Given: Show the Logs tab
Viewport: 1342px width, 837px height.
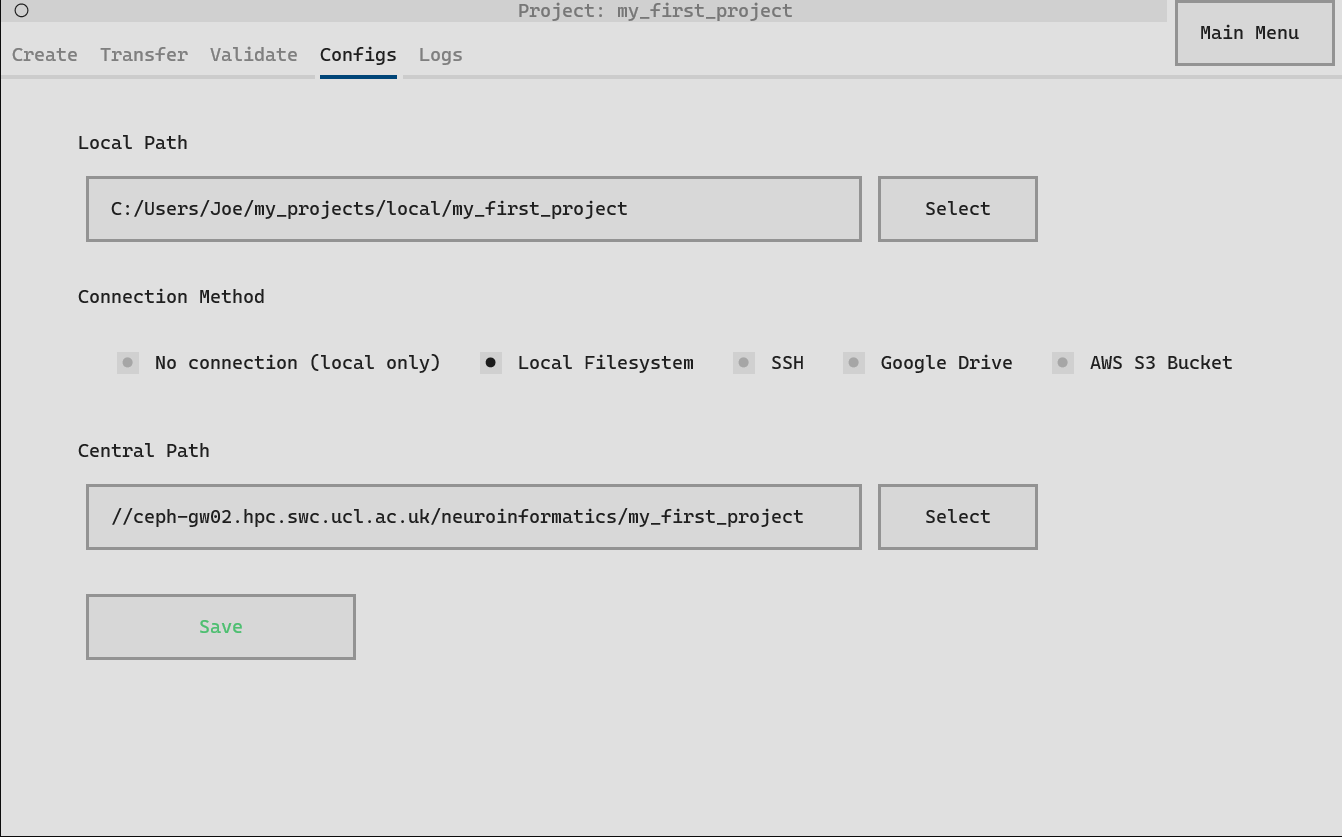Looking at the screenshot, I should pyautogui.click(x=441, y=55).
